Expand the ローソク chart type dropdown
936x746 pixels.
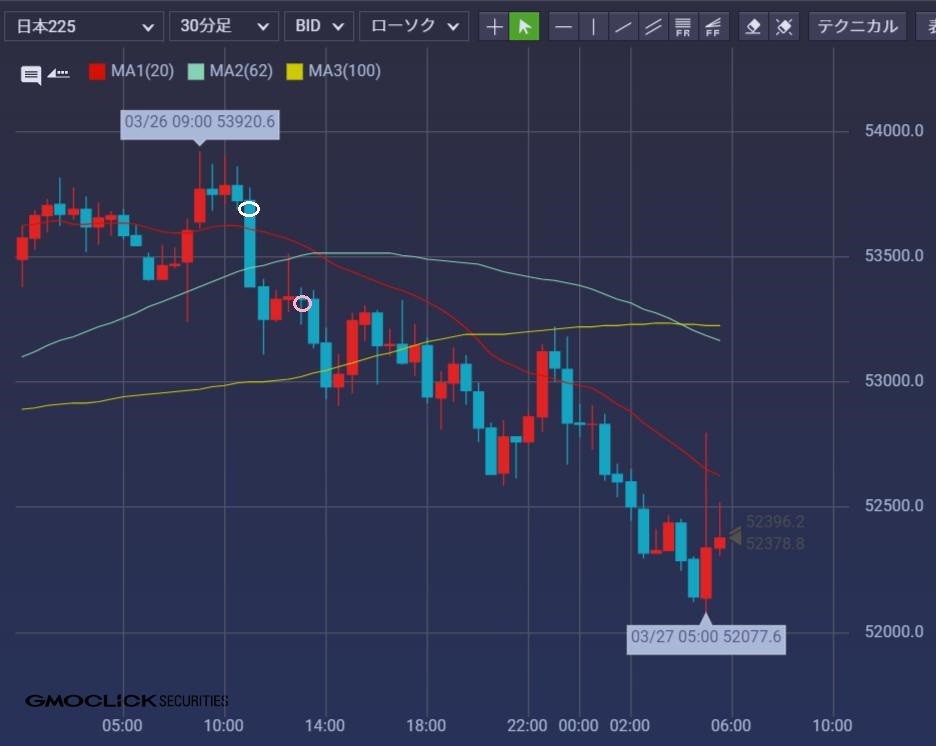tap(413, 27)
